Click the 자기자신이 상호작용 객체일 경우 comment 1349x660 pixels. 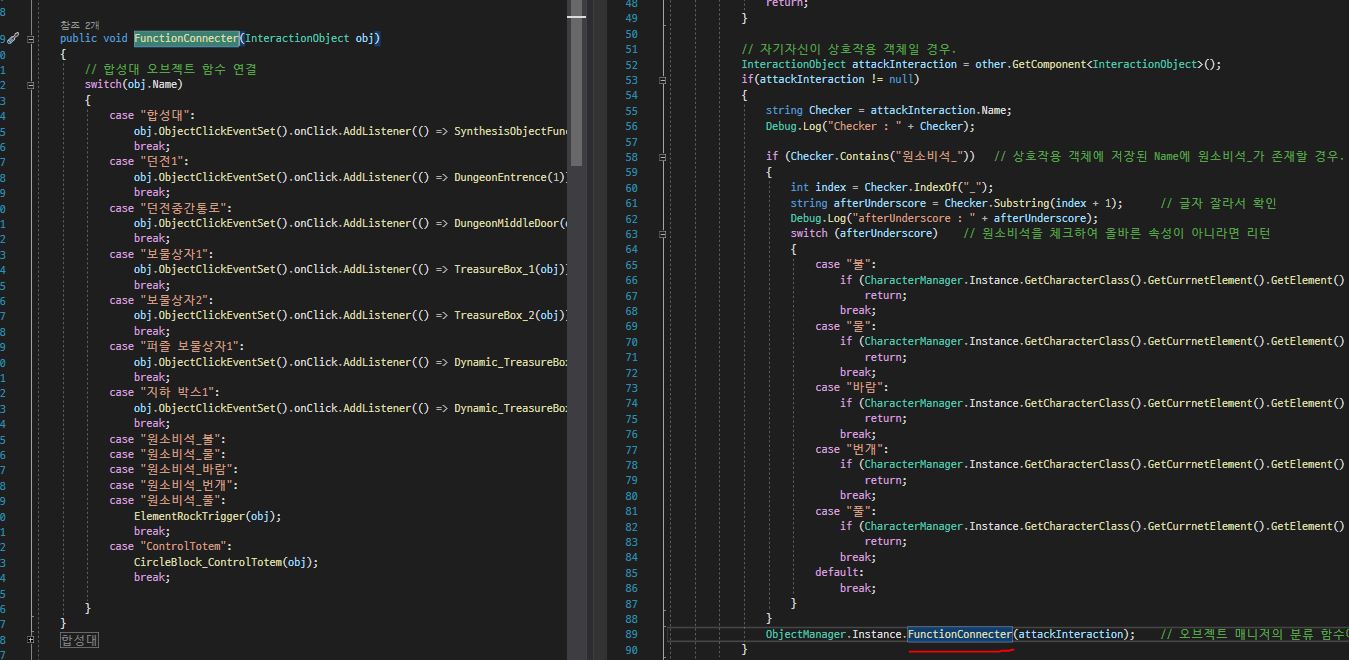click(x=849, y=49)
